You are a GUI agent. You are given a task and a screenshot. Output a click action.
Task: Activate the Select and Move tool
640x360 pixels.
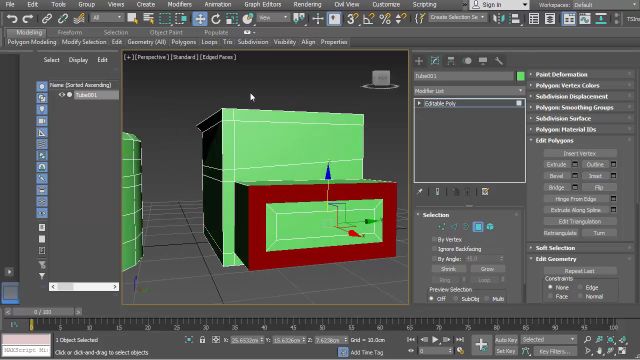[200, 19]
